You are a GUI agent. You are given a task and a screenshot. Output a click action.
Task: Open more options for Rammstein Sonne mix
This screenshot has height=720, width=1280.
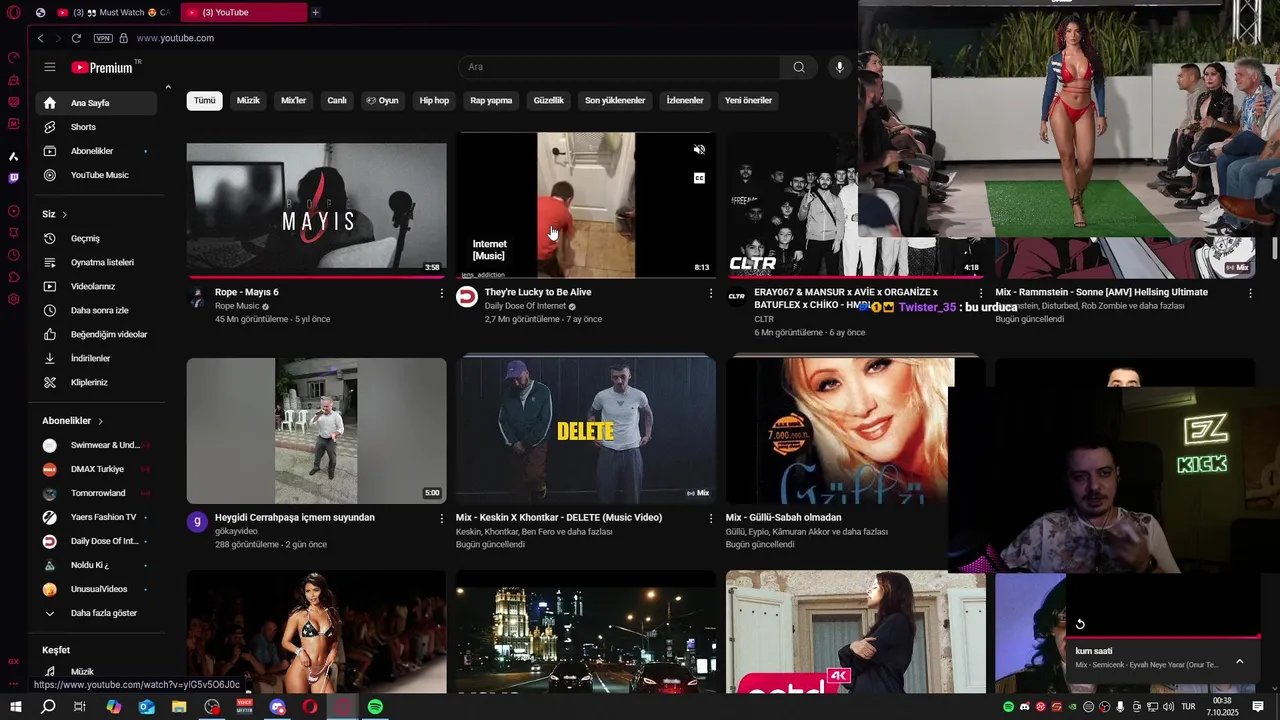(x=1250, y=293)
